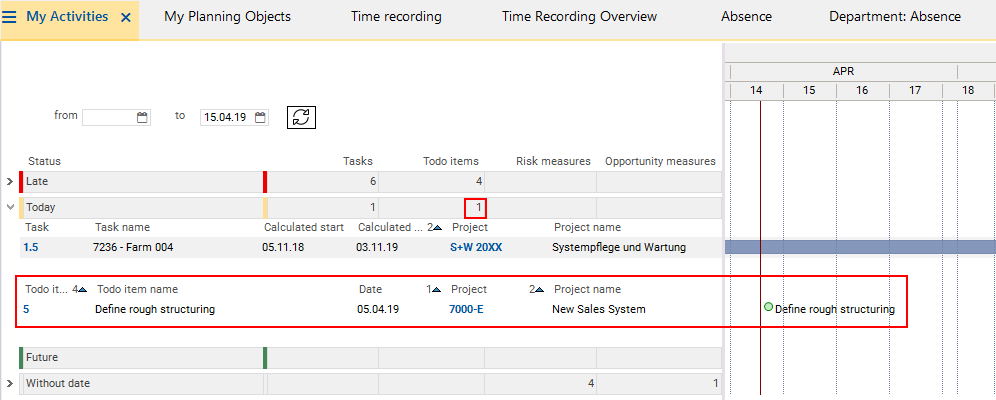Click project name Systempflege und Wartung
This screenshot has height=400, width=996.
[x=619, y=248]
